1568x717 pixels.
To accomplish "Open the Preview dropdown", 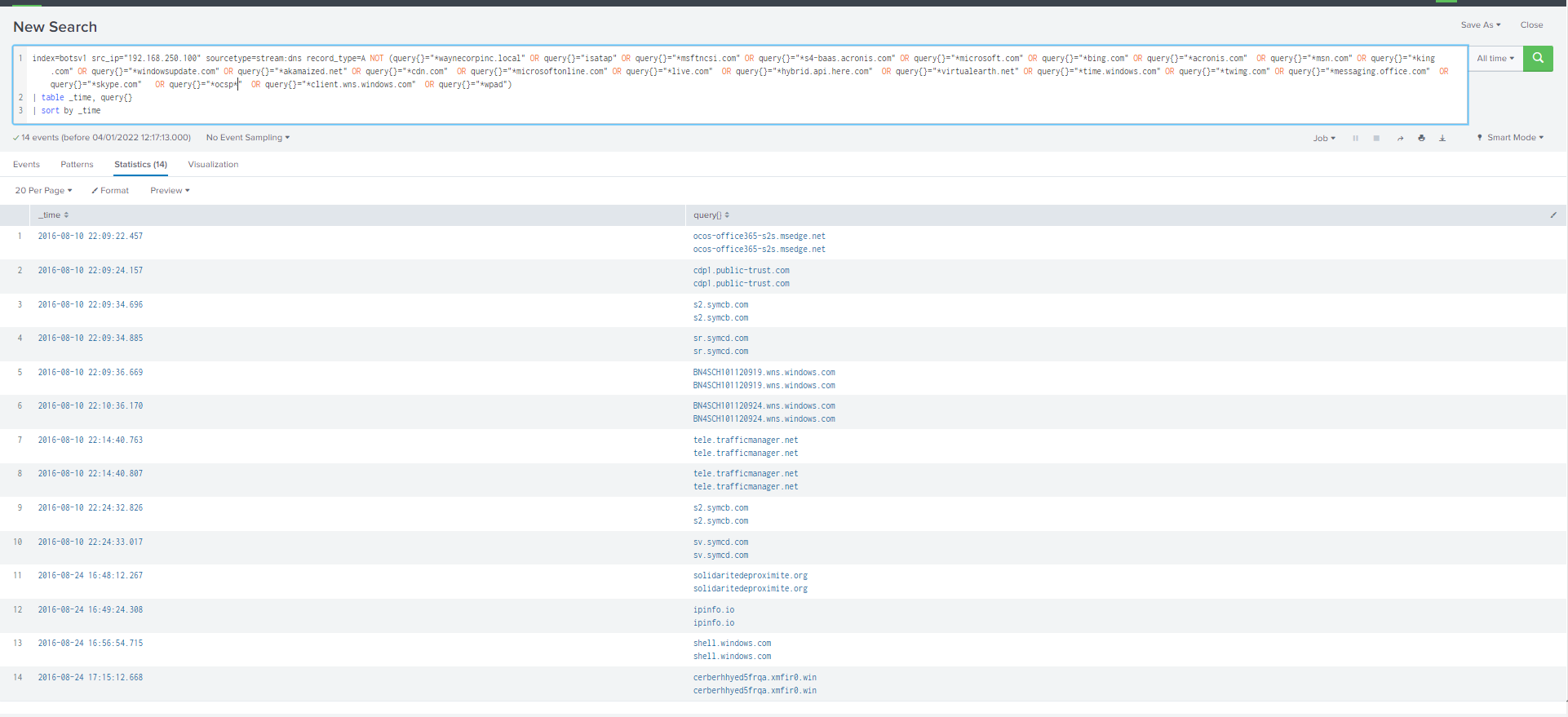I will pos(170,191).
